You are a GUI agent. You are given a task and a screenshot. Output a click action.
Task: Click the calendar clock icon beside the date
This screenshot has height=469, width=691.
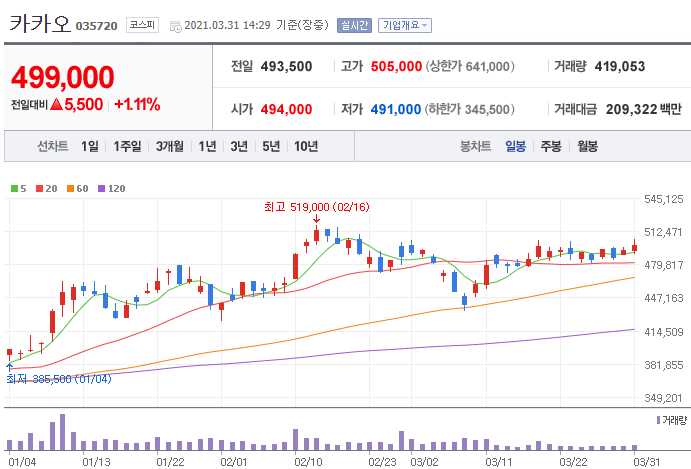point(175,26)
